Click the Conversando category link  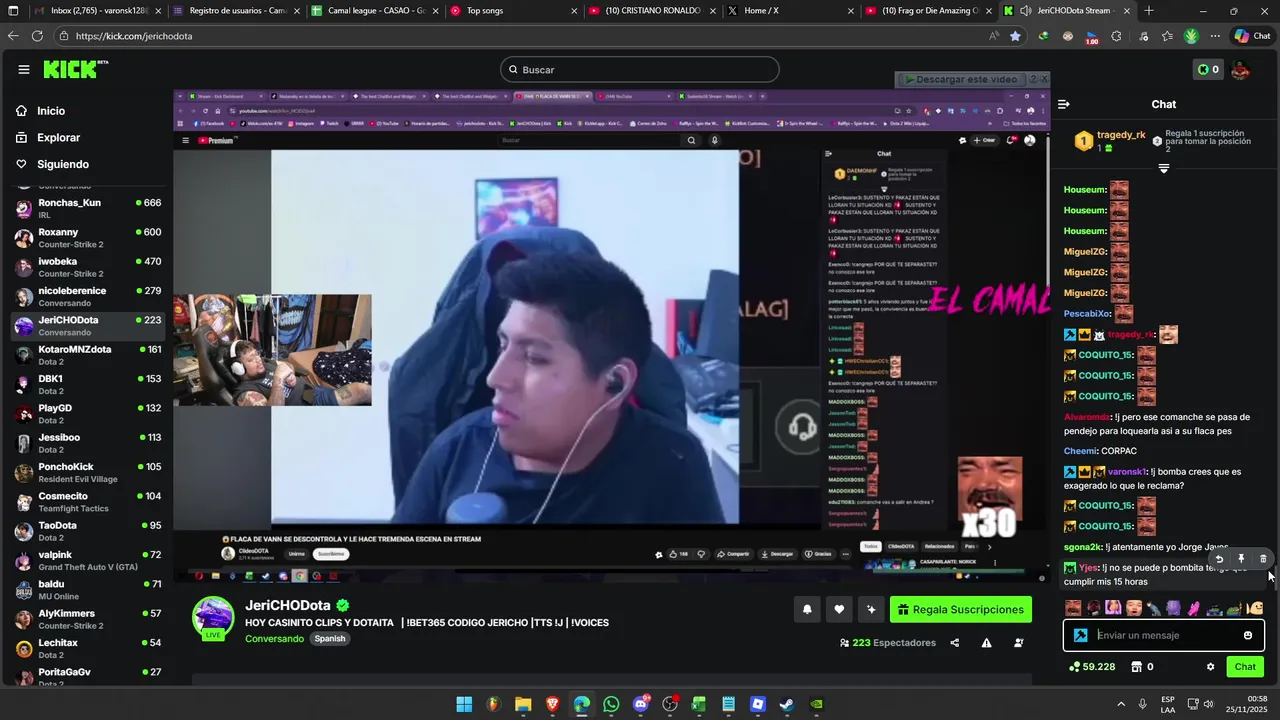click(x=274, y=639)
